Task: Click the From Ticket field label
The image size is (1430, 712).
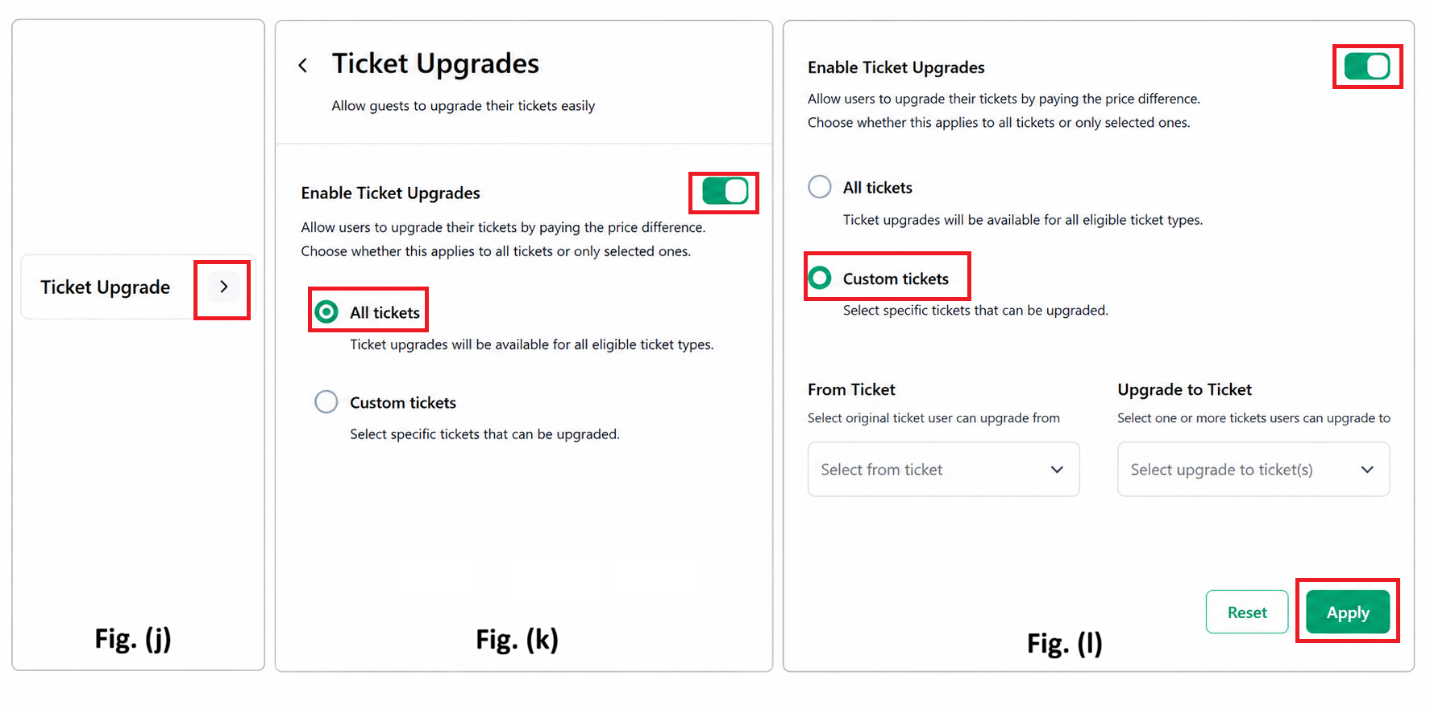Action: point(851,390)
